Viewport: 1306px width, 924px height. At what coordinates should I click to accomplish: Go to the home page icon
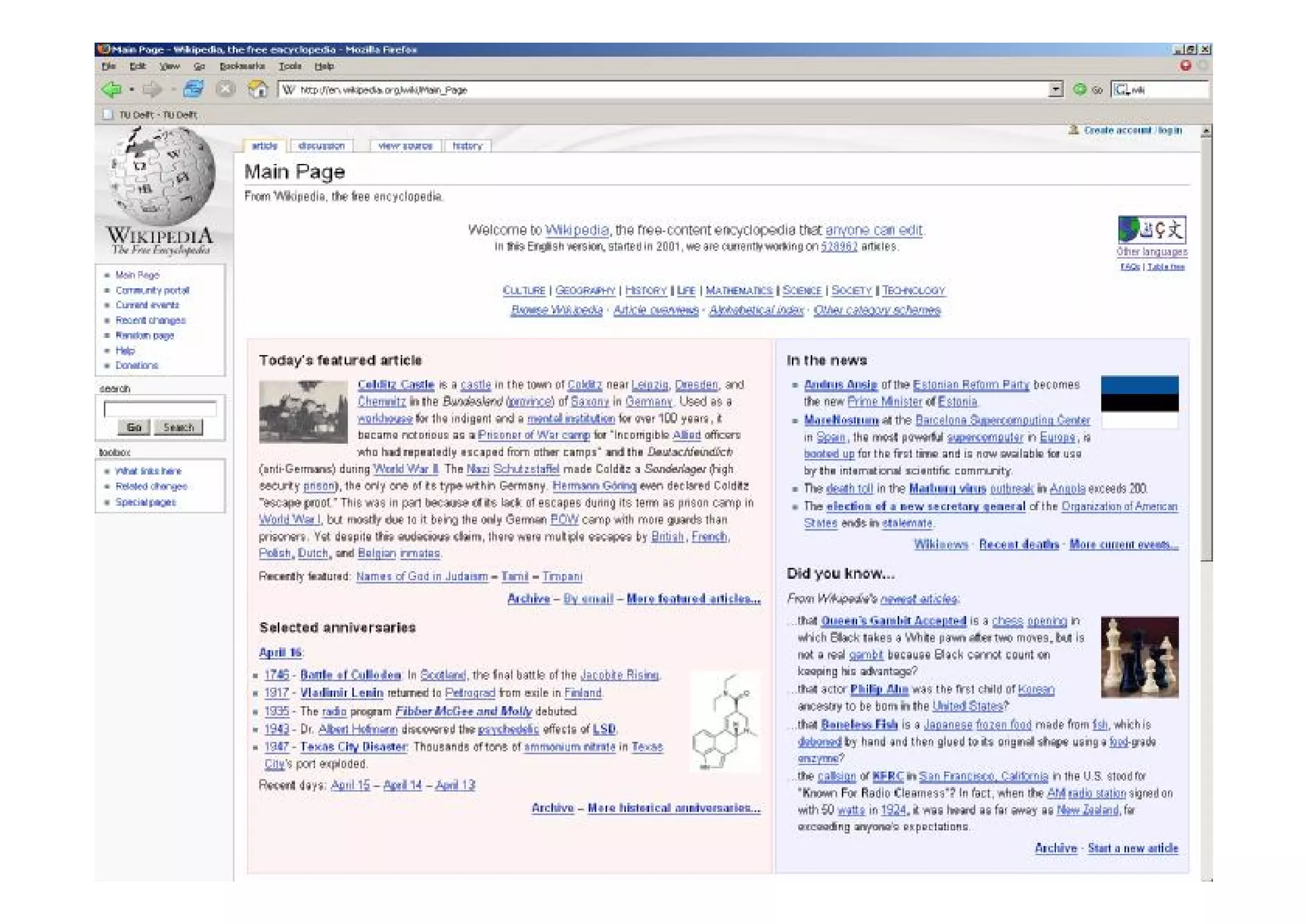[x=258, y=89]
